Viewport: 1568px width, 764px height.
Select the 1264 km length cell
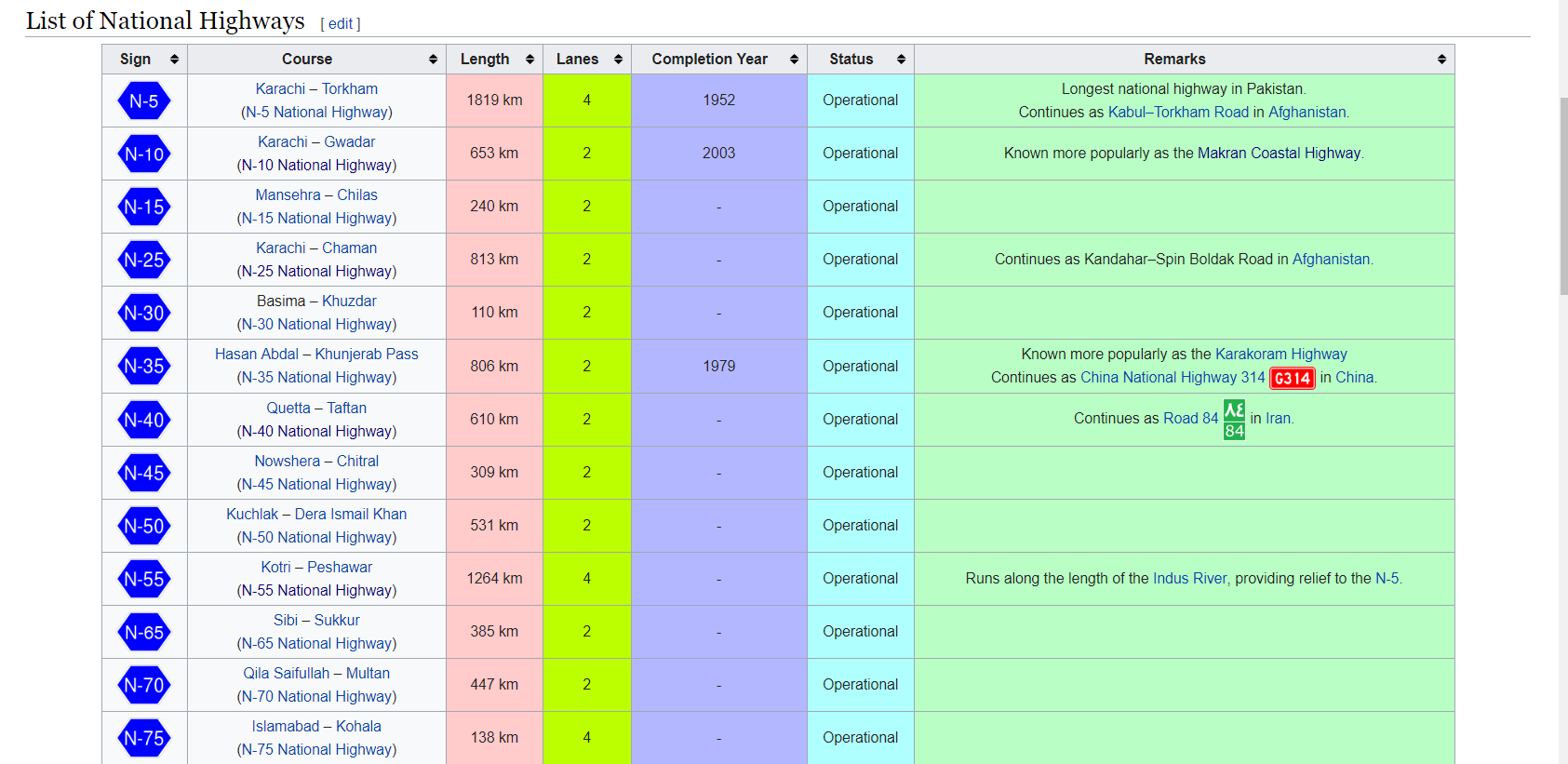tap(494, 579)
